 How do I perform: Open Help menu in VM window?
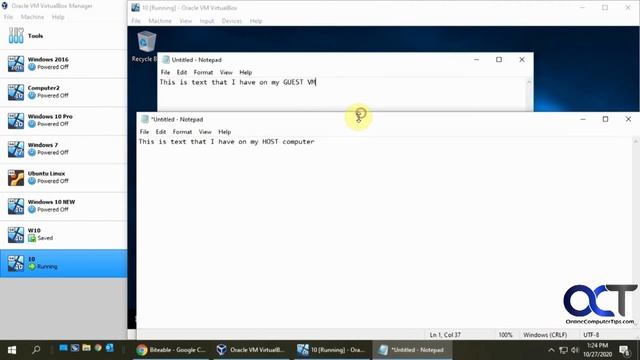(x=256, y=21)
